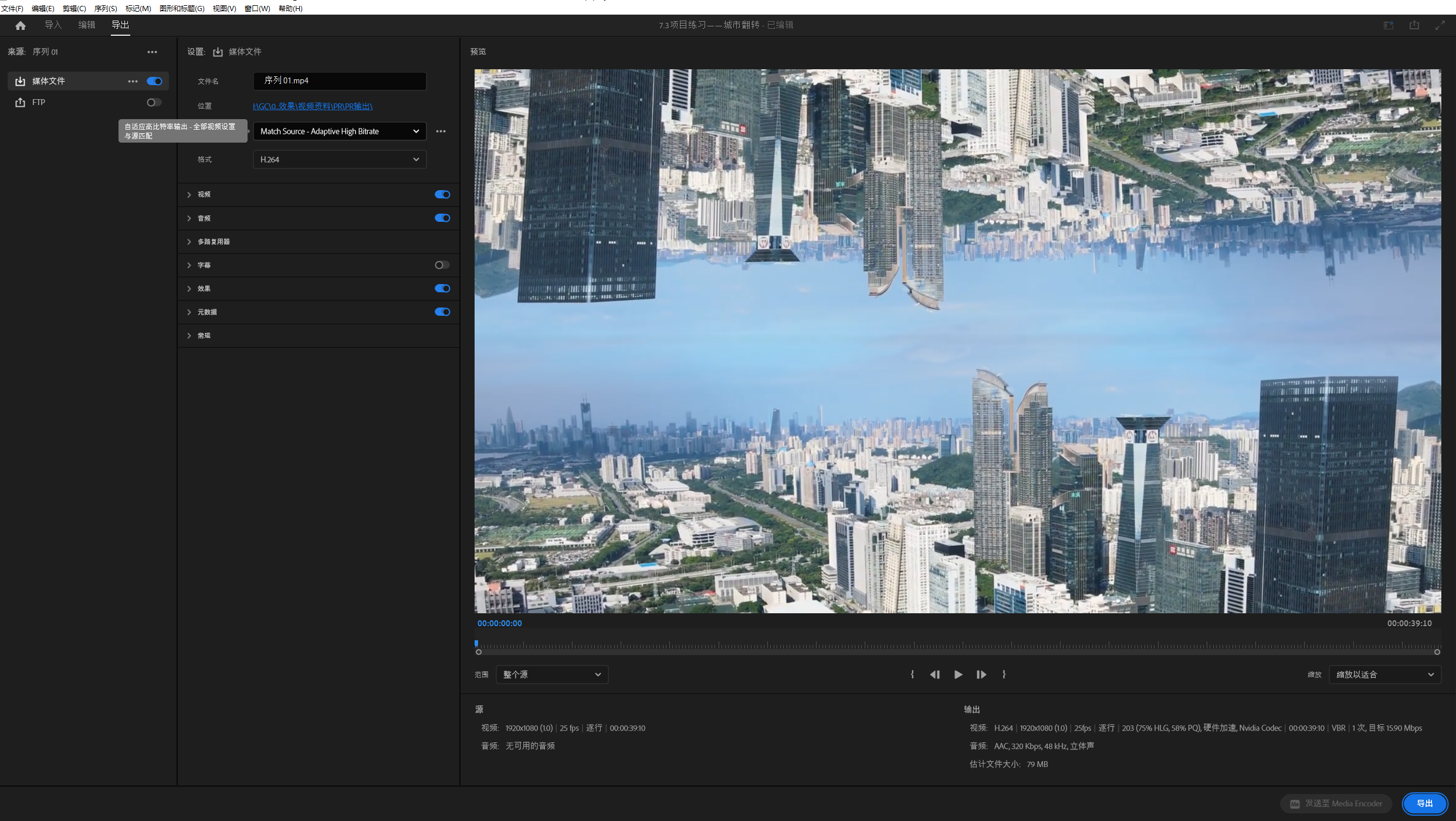Image resolution: width=1456 pixels, height=821 pixels.
Task: Click the blue 导出 export button
Action: click(1424, 803)
